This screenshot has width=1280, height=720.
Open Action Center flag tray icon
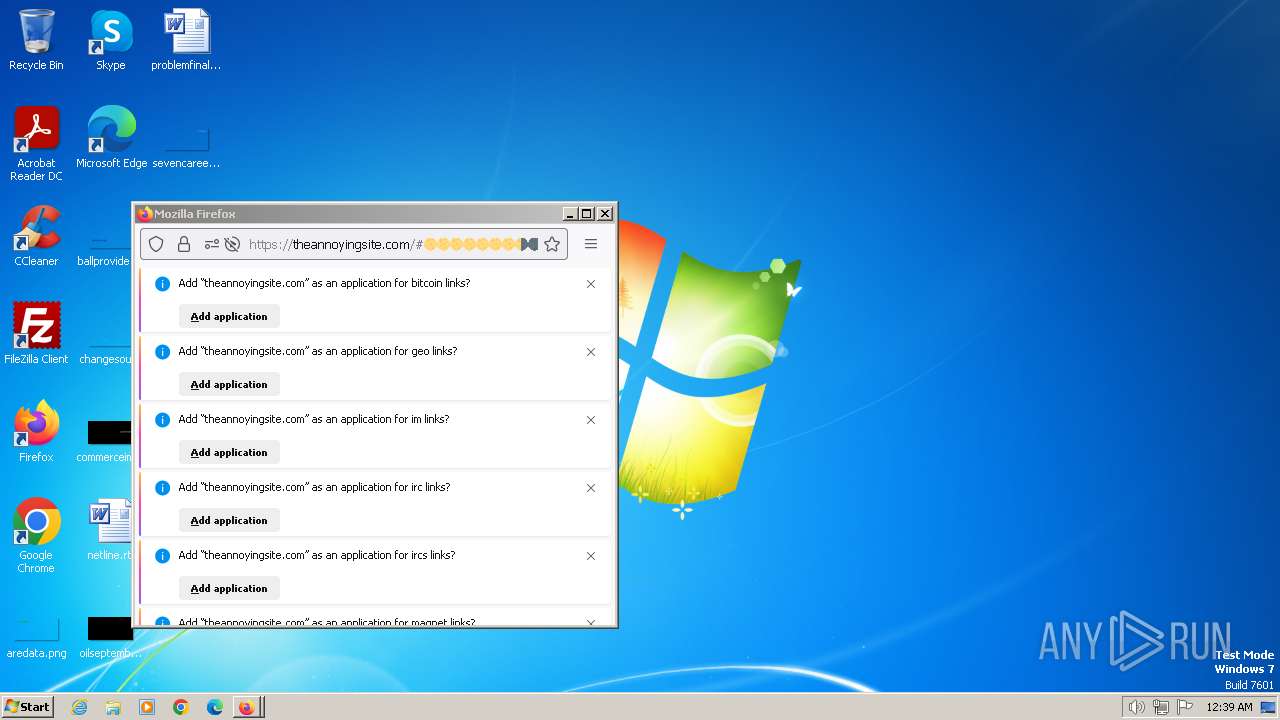point(1185,707)
